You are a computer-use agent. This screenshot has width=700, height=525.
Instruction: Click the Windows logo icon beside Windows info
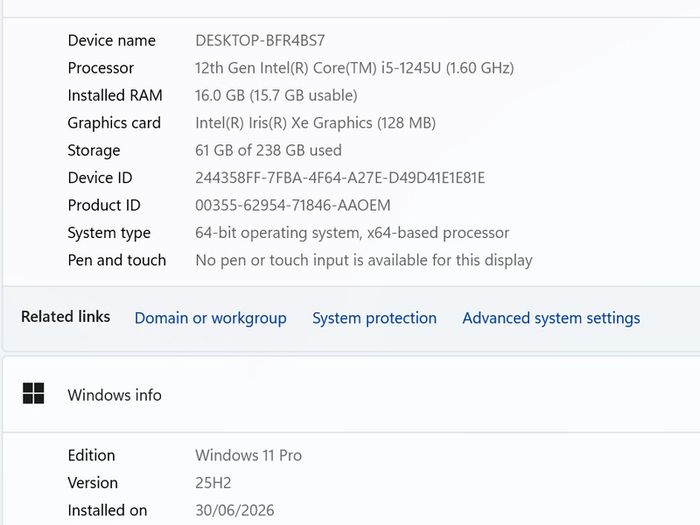point(33,393)
